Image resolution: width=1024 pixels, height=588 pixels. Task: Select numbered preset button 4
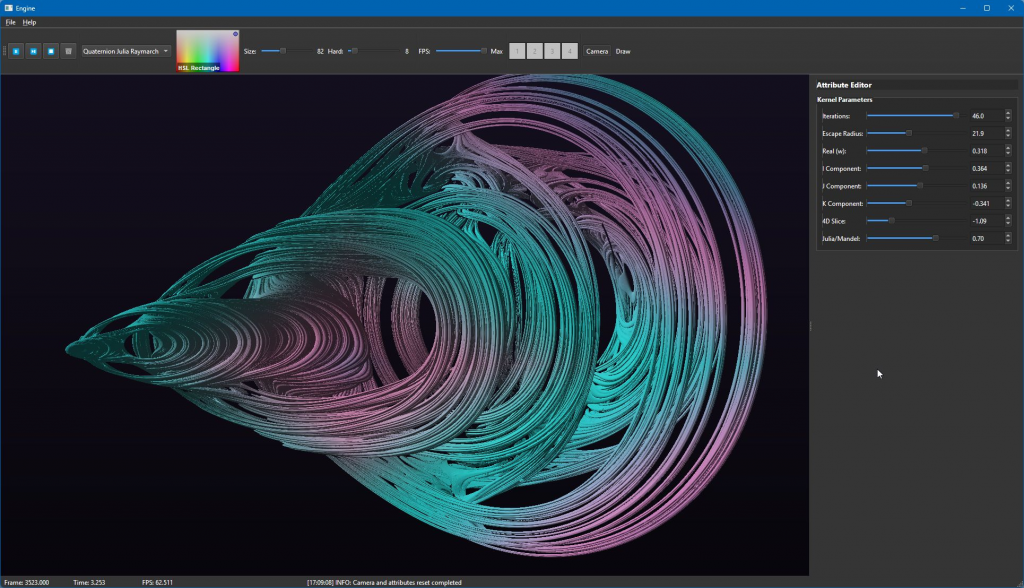[569, 51]
